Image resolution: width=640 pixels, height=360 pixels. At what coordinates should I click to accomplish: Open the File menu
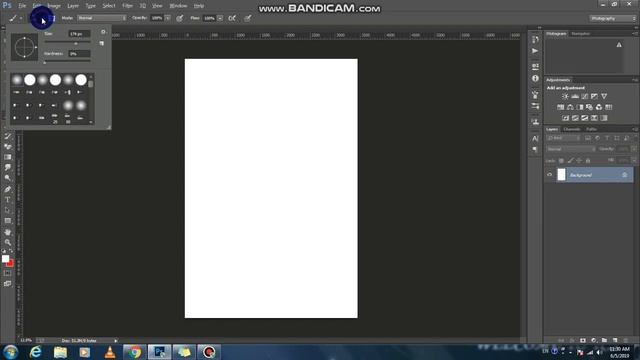[x=22, y=6]
